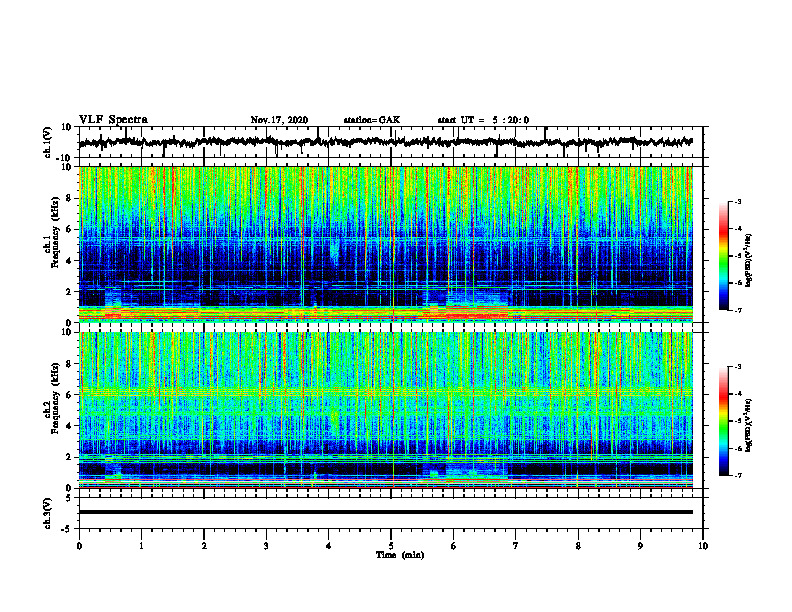Click the ch.1 "Frequency (kHz)" axis label

[55, 233]
